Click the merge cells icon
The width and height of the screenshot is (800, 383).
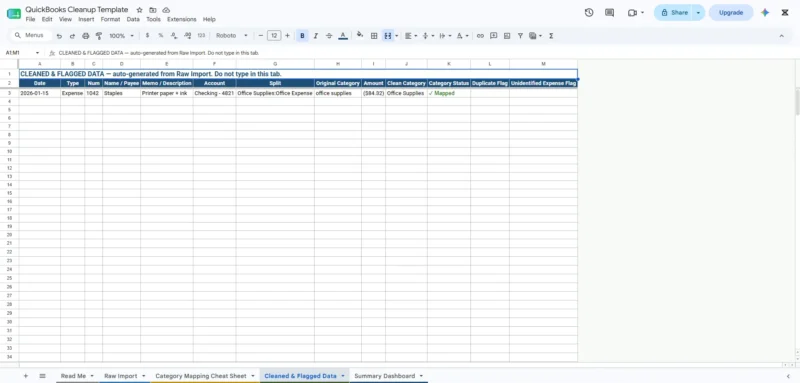[388, 36]
